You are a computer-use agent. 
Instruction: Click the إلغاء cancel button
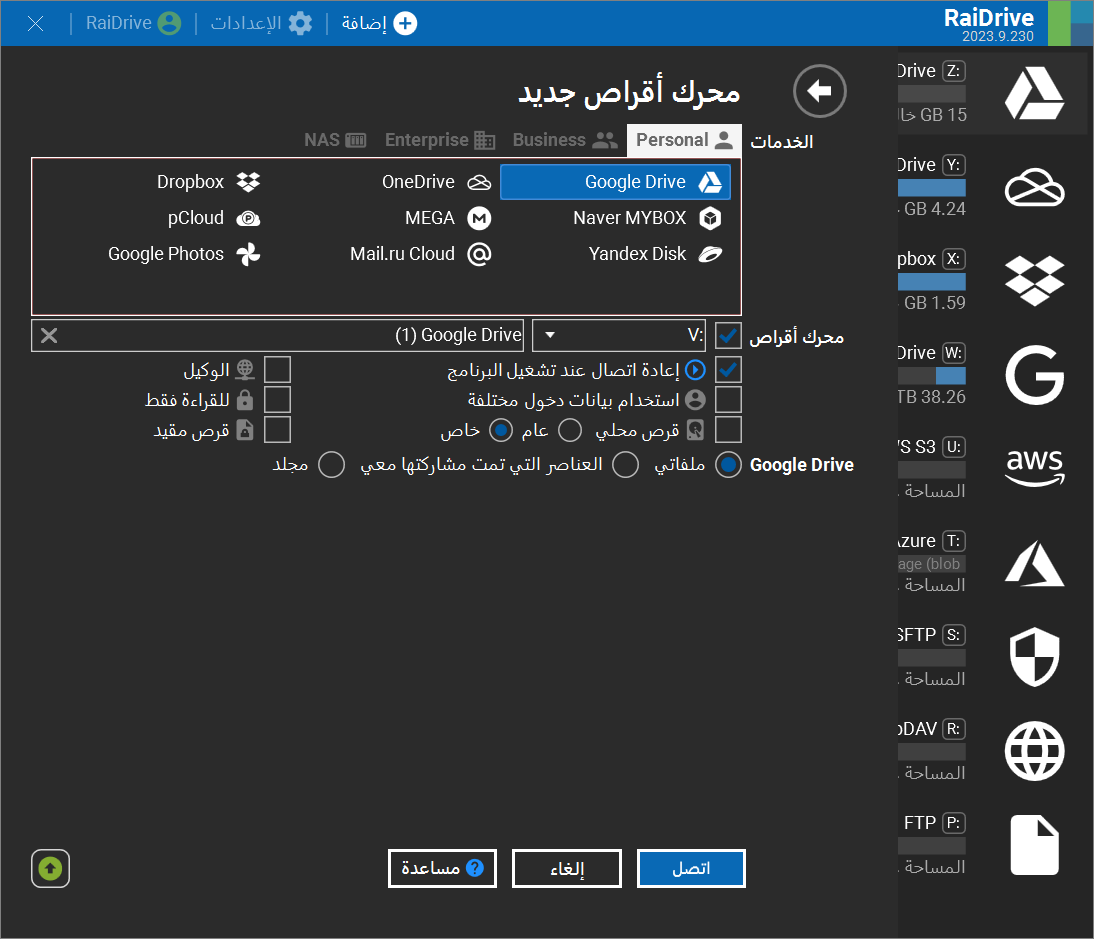point(567,869)
